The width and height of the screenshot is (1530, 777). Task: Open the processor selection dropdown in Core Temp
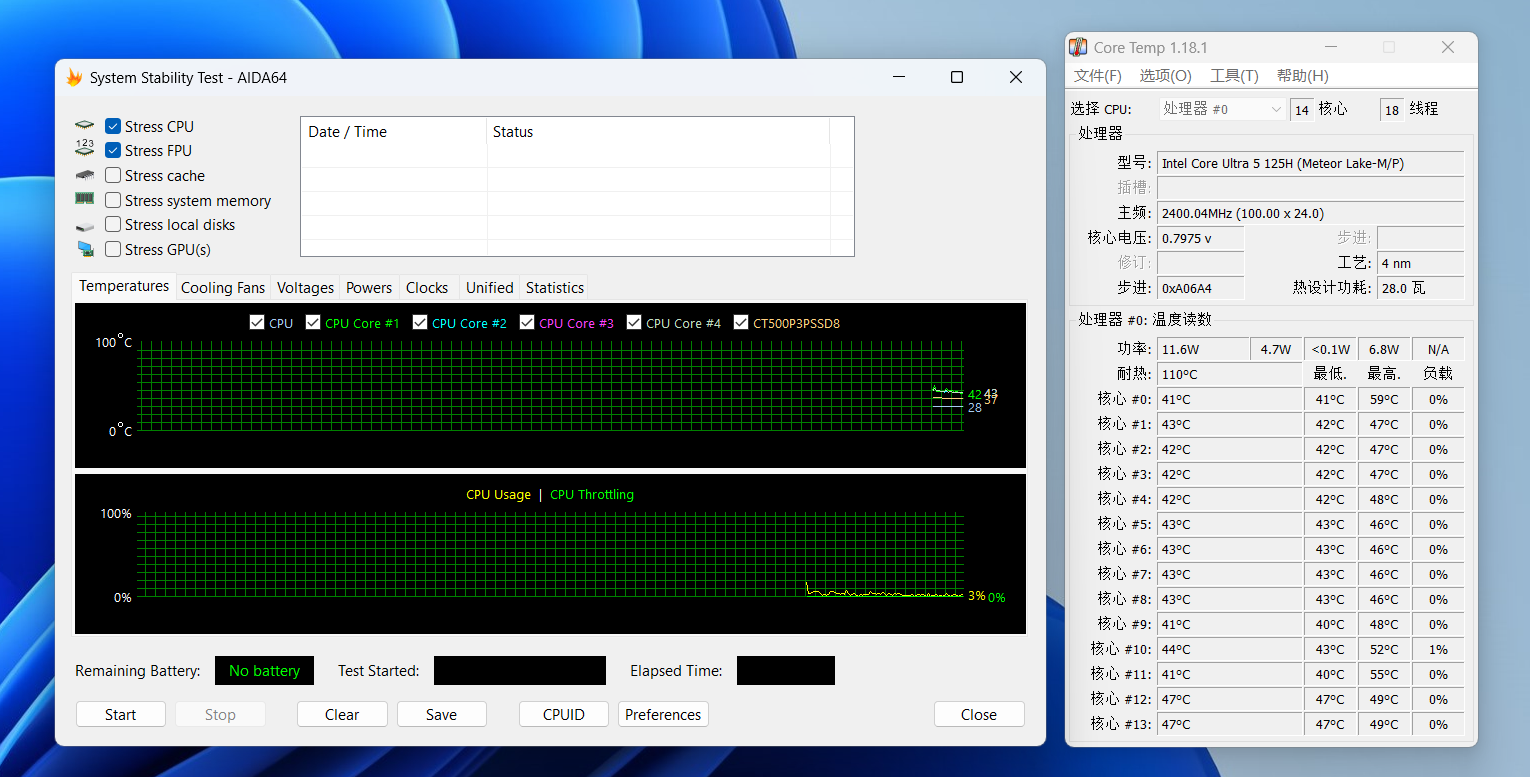pyautogui.click(x=1222, y=109)
